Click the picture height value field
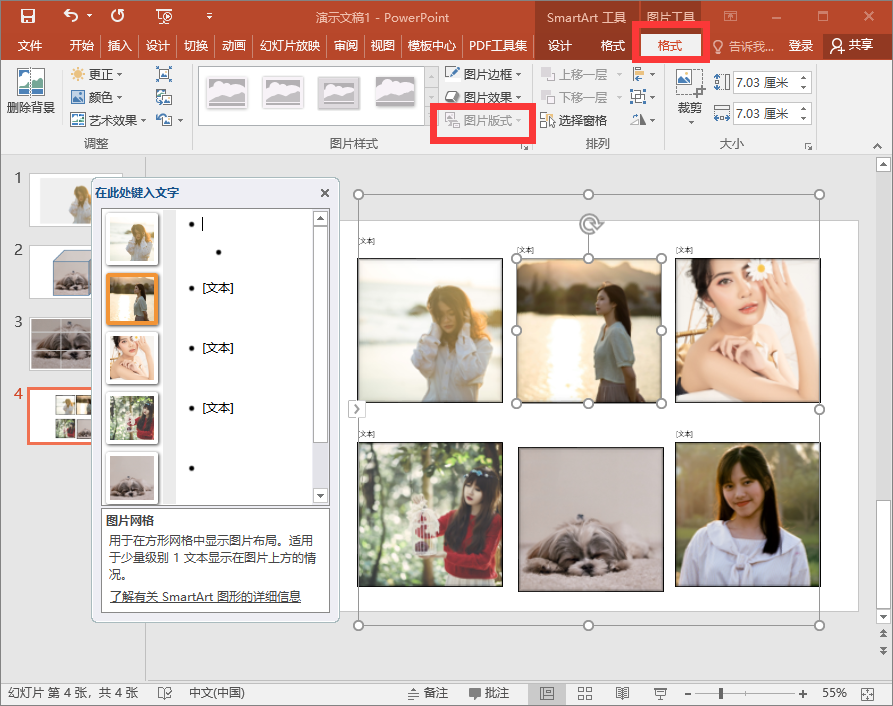 tap(765, 83)
